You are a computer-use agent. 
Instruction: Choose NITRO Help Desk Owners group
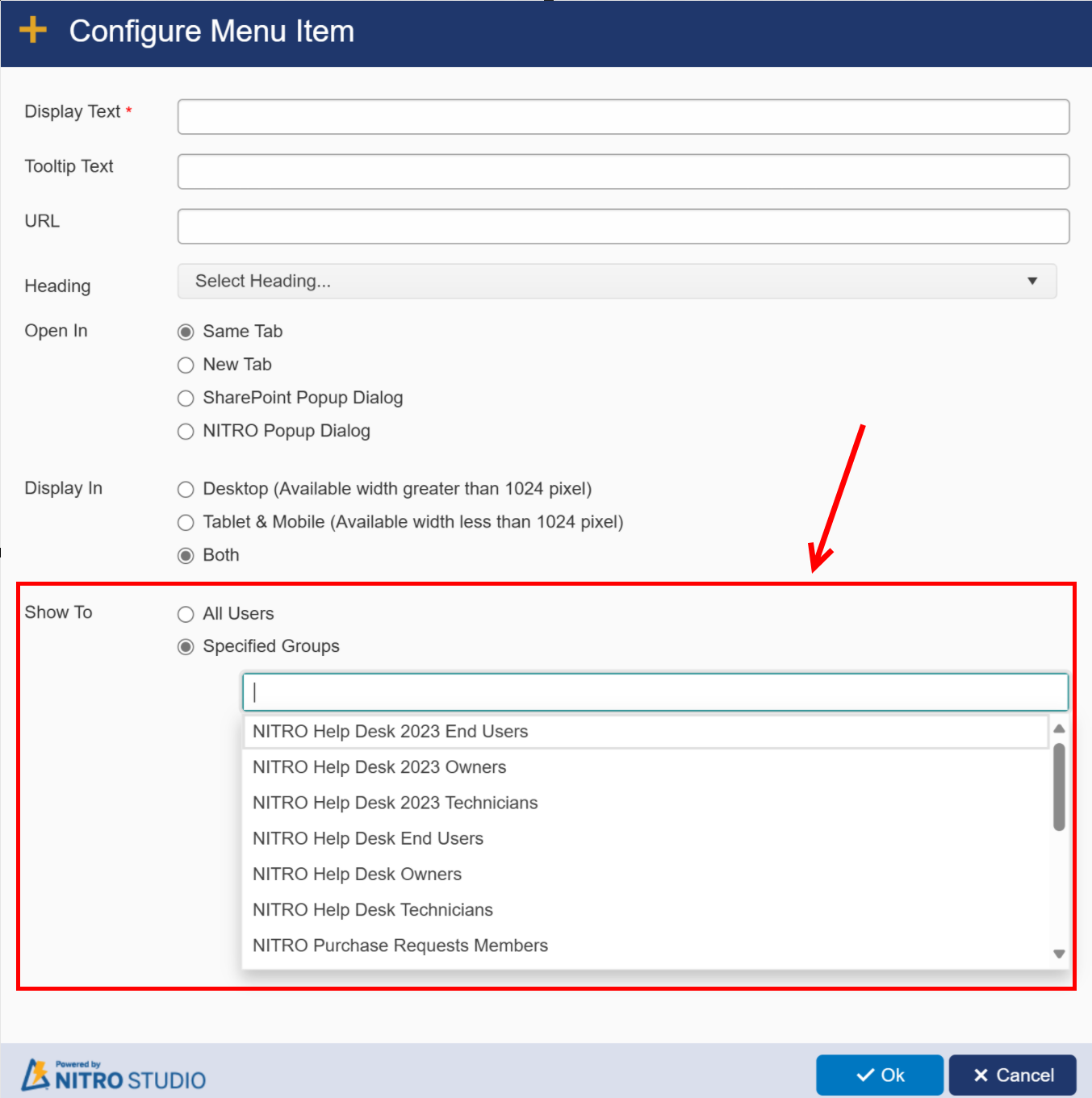645,874
